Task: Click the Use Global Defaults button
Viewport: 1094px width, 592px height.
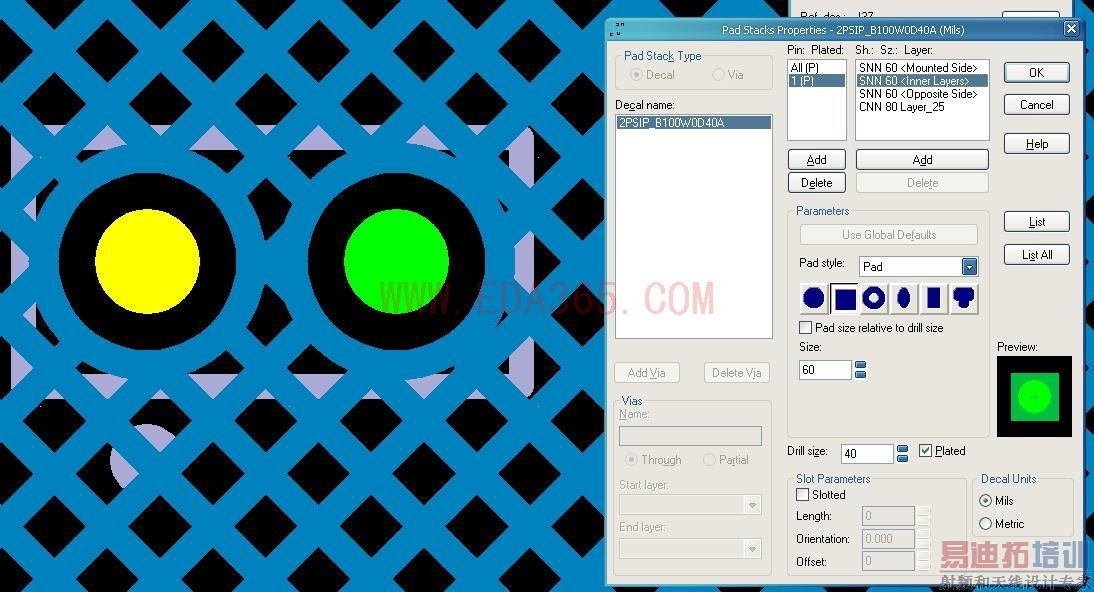Action: 888,235
